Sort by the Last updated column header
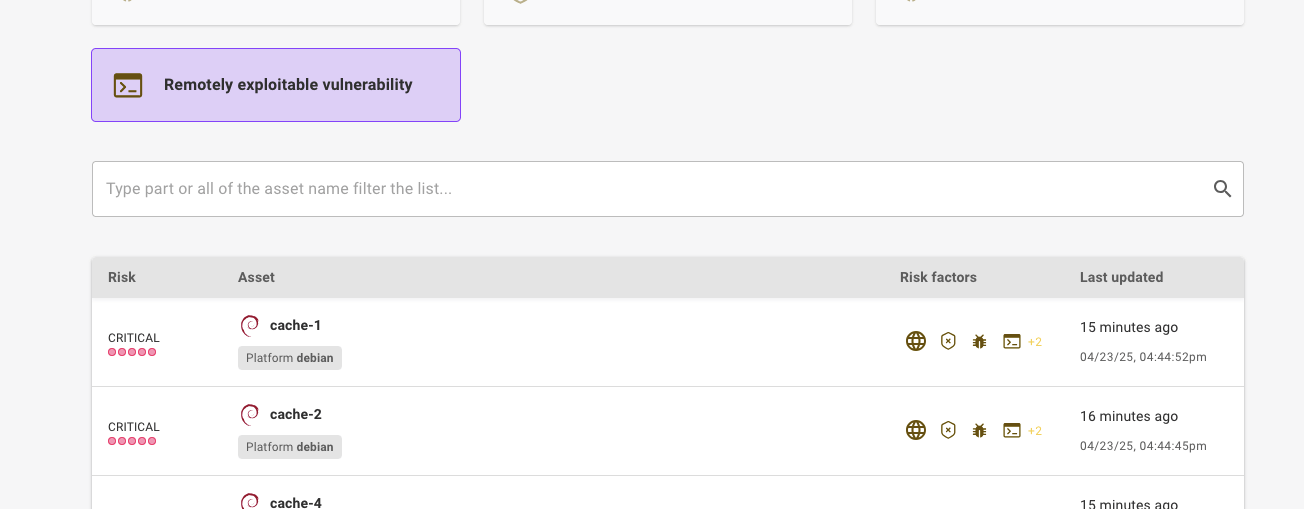The image size is (1304, 509). click(x=1121, y=277)
